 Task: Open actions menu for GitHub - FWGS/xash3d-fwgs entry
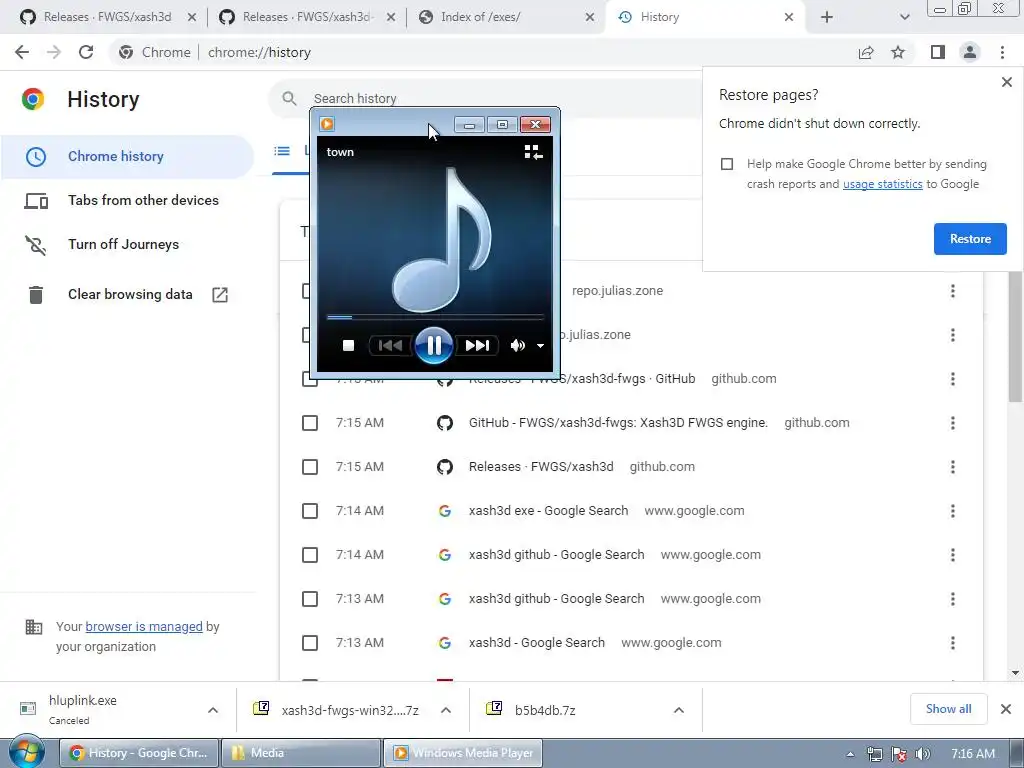(953, 423)
